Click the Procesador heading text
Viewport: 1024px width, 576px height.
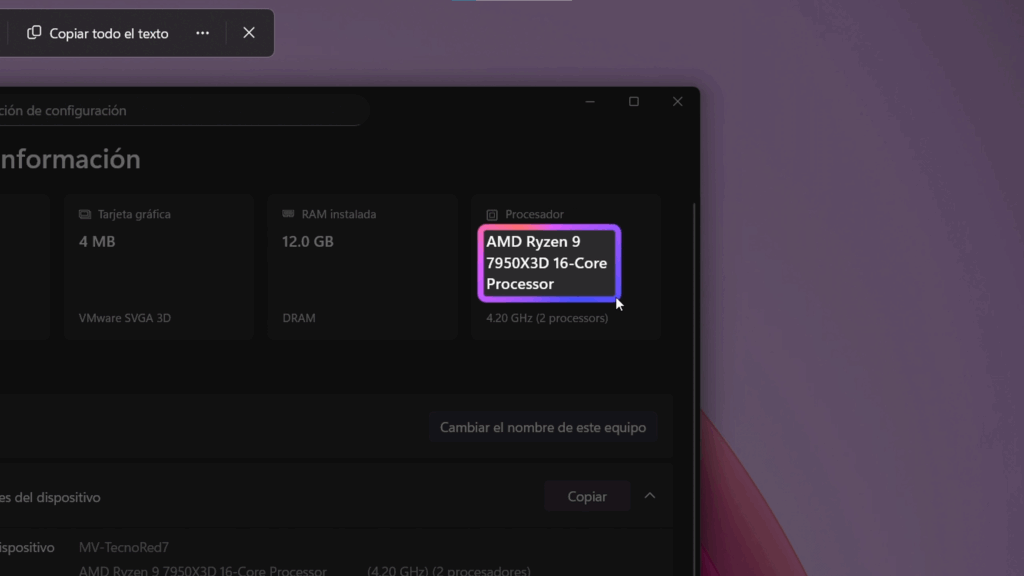tap(534, 214)
